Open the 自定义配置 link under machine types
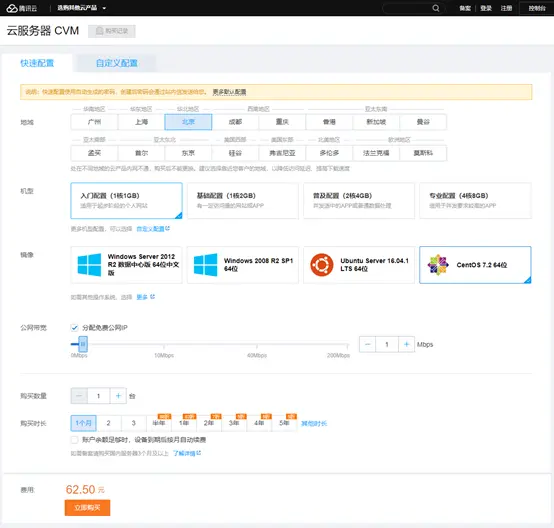The image size is (554, 528). coord(153,229)
